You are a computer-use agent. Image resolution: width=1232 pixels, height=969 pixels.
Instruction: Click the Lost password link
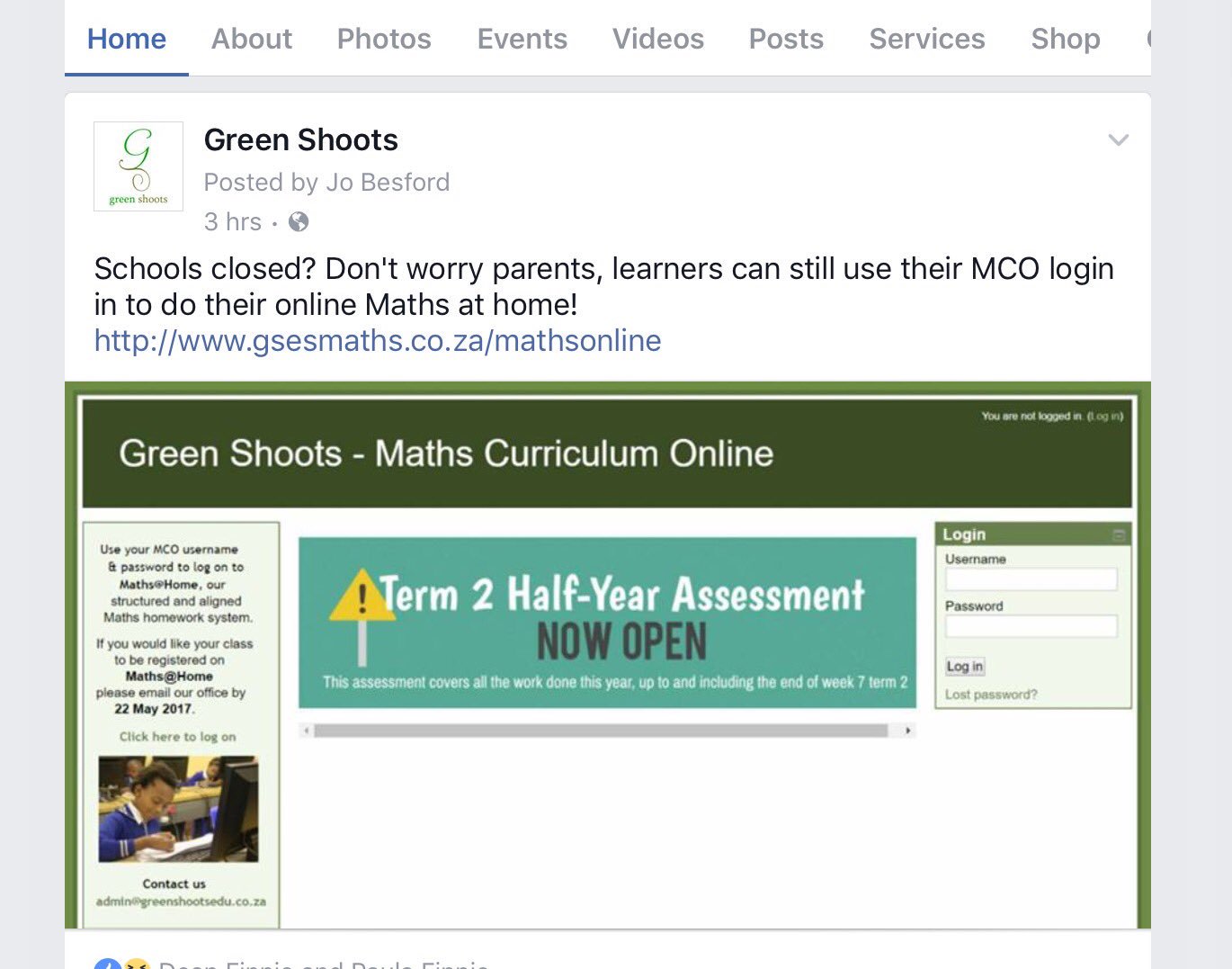[x=989, y=694]
